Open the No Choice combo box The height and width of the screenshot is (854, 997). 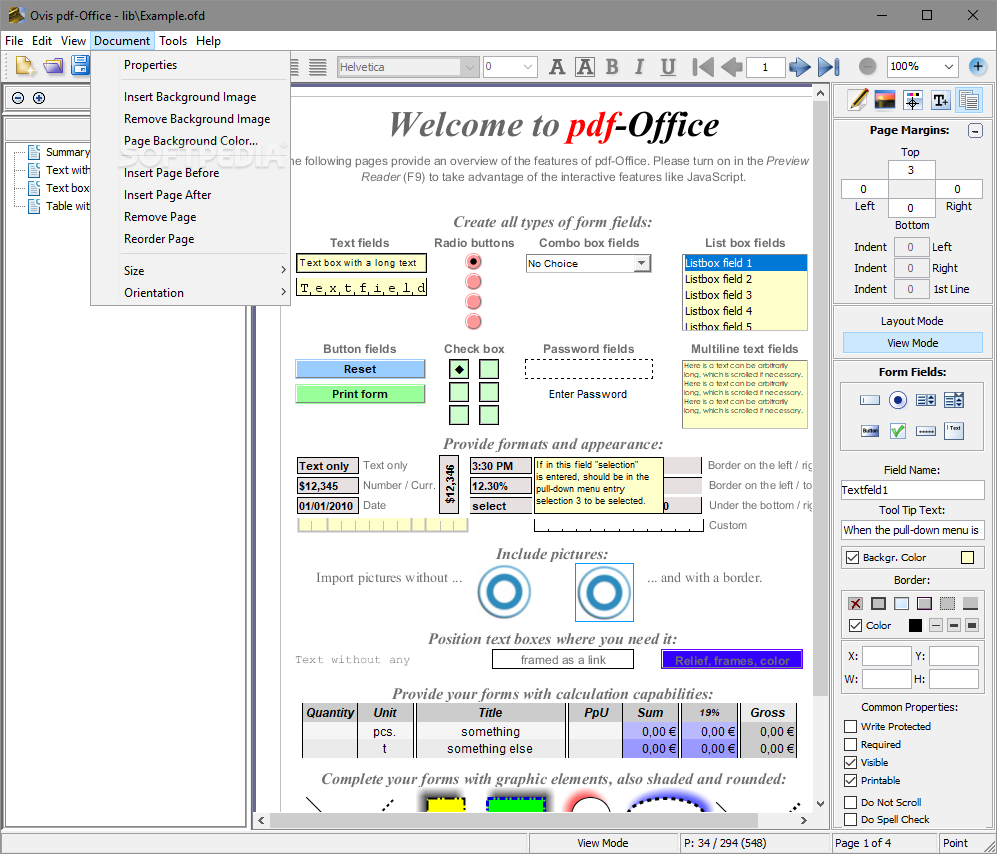point(642,263)
